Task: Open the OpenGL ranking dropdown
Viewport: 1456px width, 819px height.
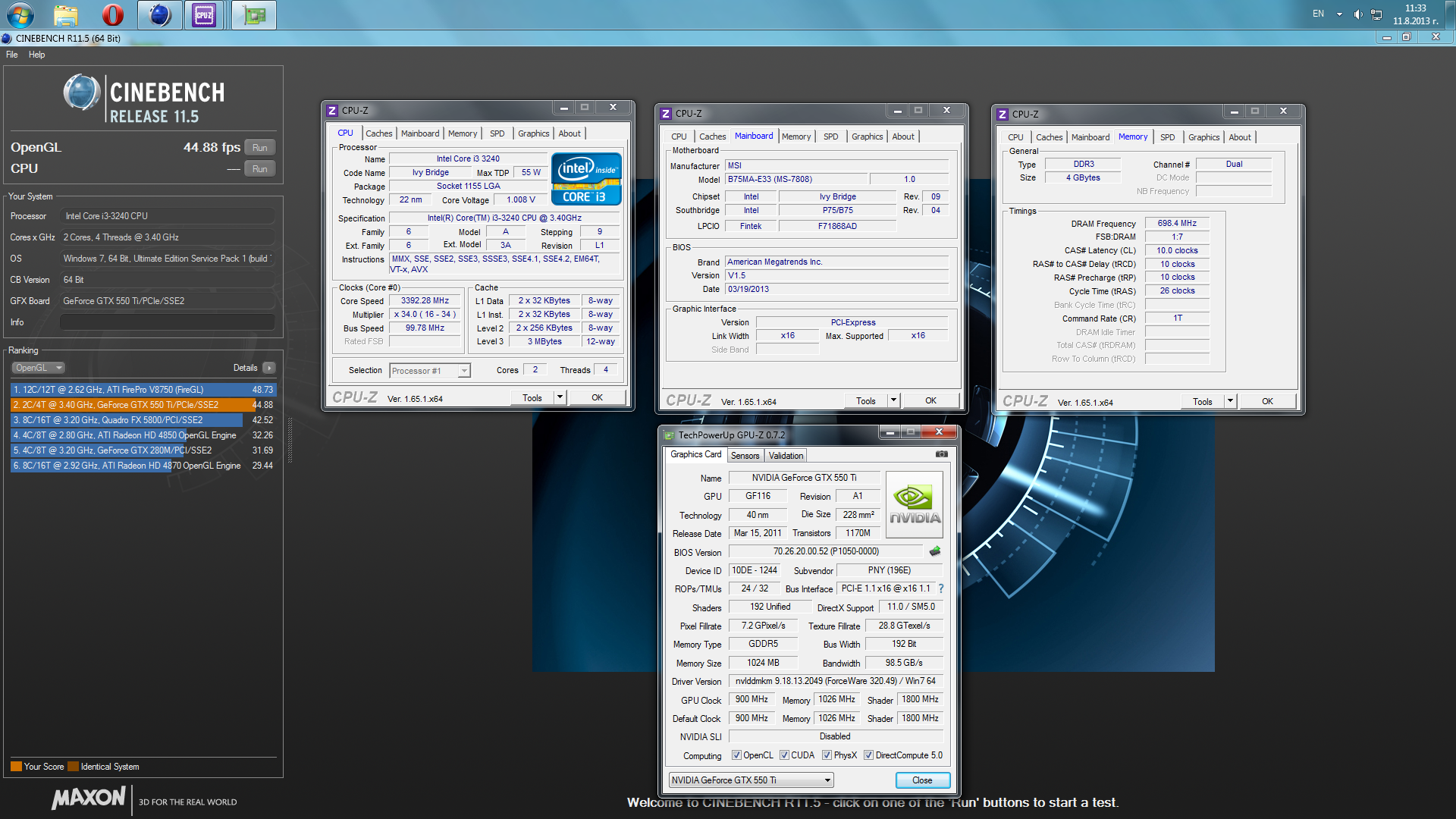Action: pos(38,368)
